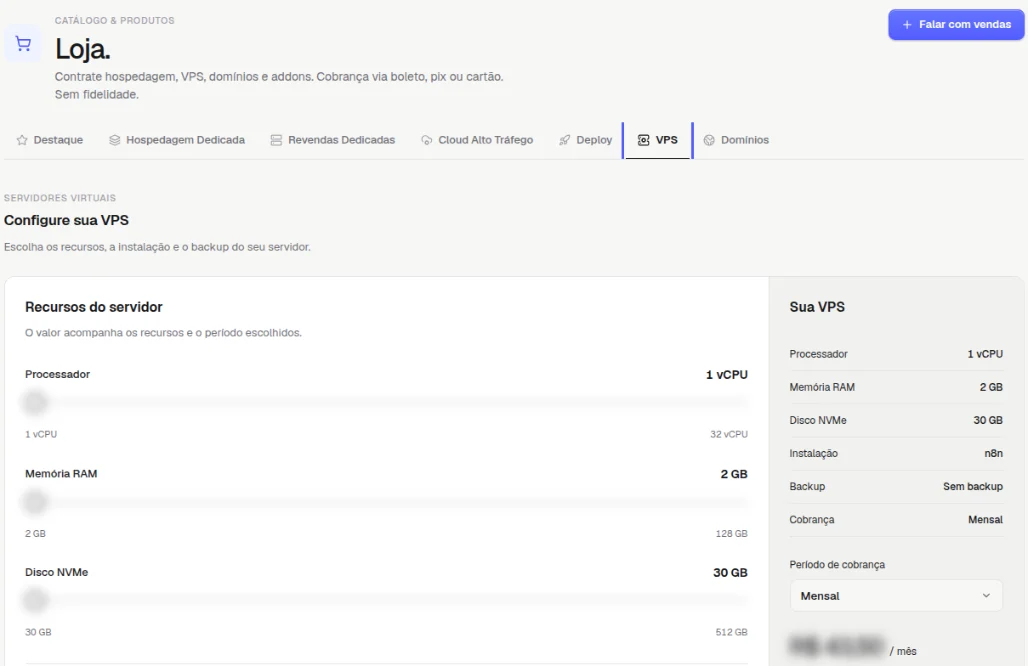The height and width of the screenshot is (666, 1028).
Task: Click the globe icon on Domínios tab
Action: 709,140
